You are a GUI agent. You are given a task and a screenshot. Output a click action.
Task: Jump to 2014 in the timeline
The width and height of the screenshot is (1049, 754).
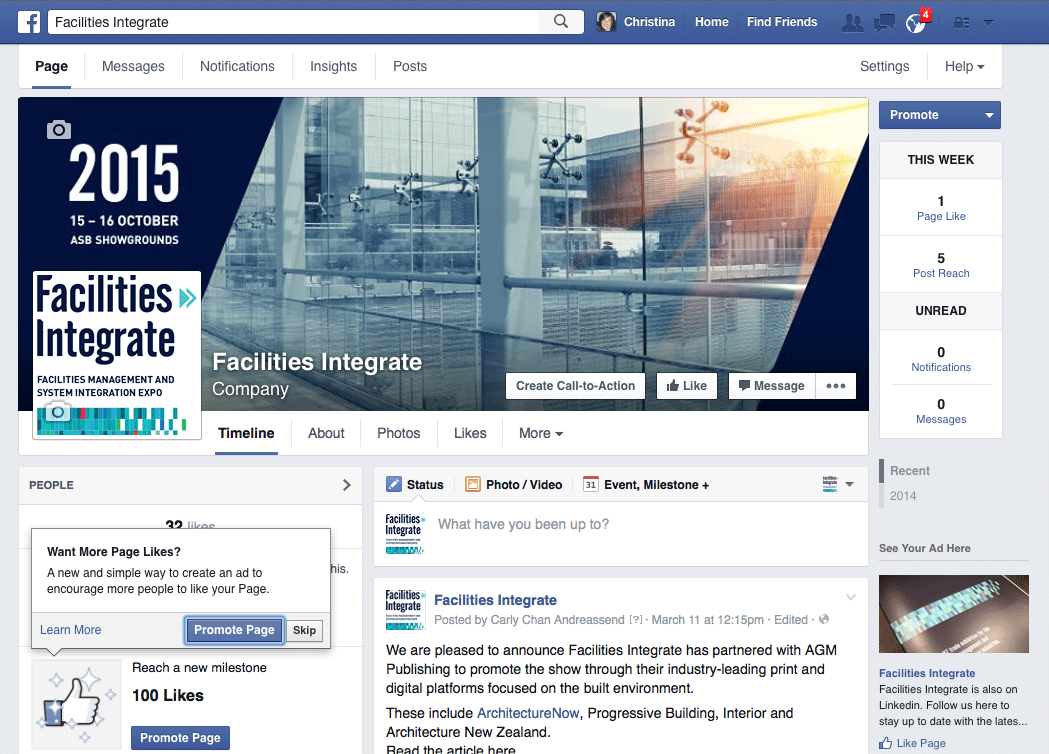click(x=902, y=496)
